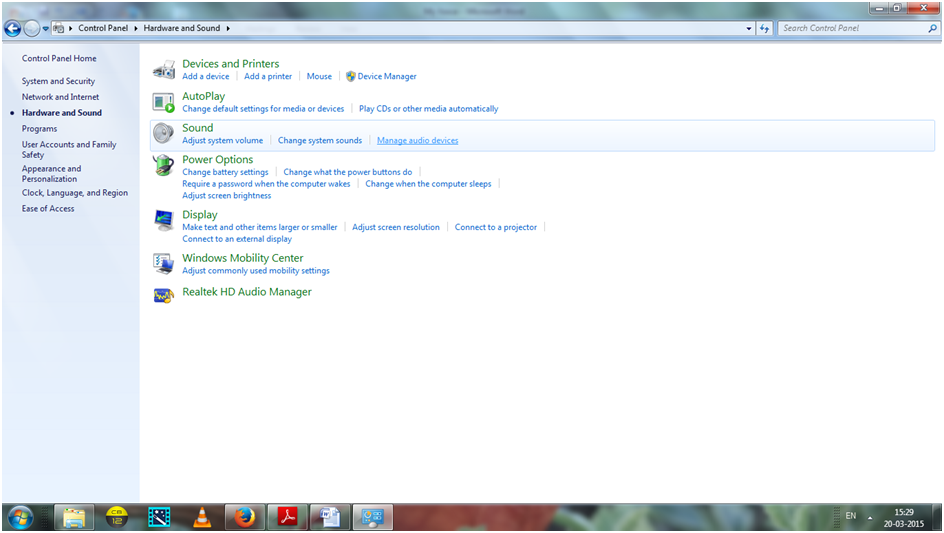Screen dimensions: 944x533
Task: Open Ease of Access category
Action: tap(48, 208)
